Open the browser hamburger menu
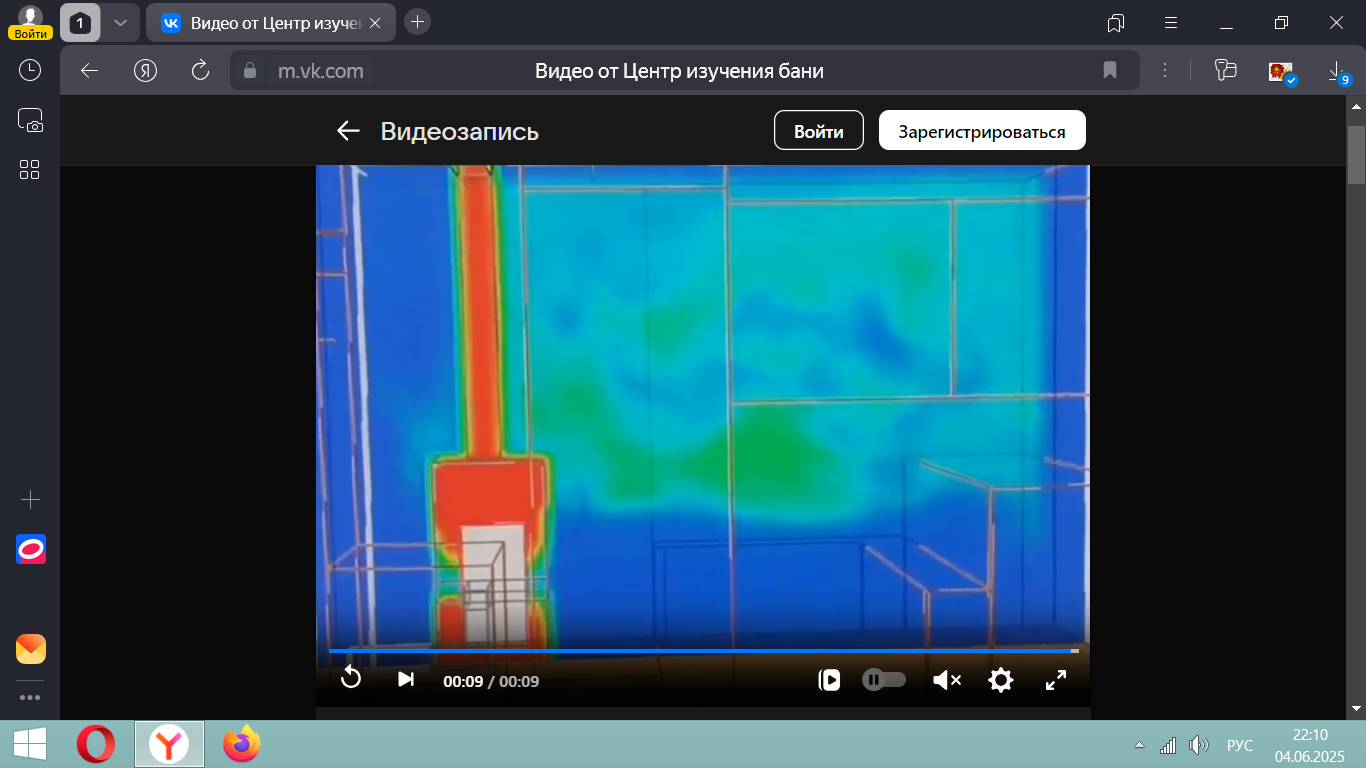 coord(1171,22)
